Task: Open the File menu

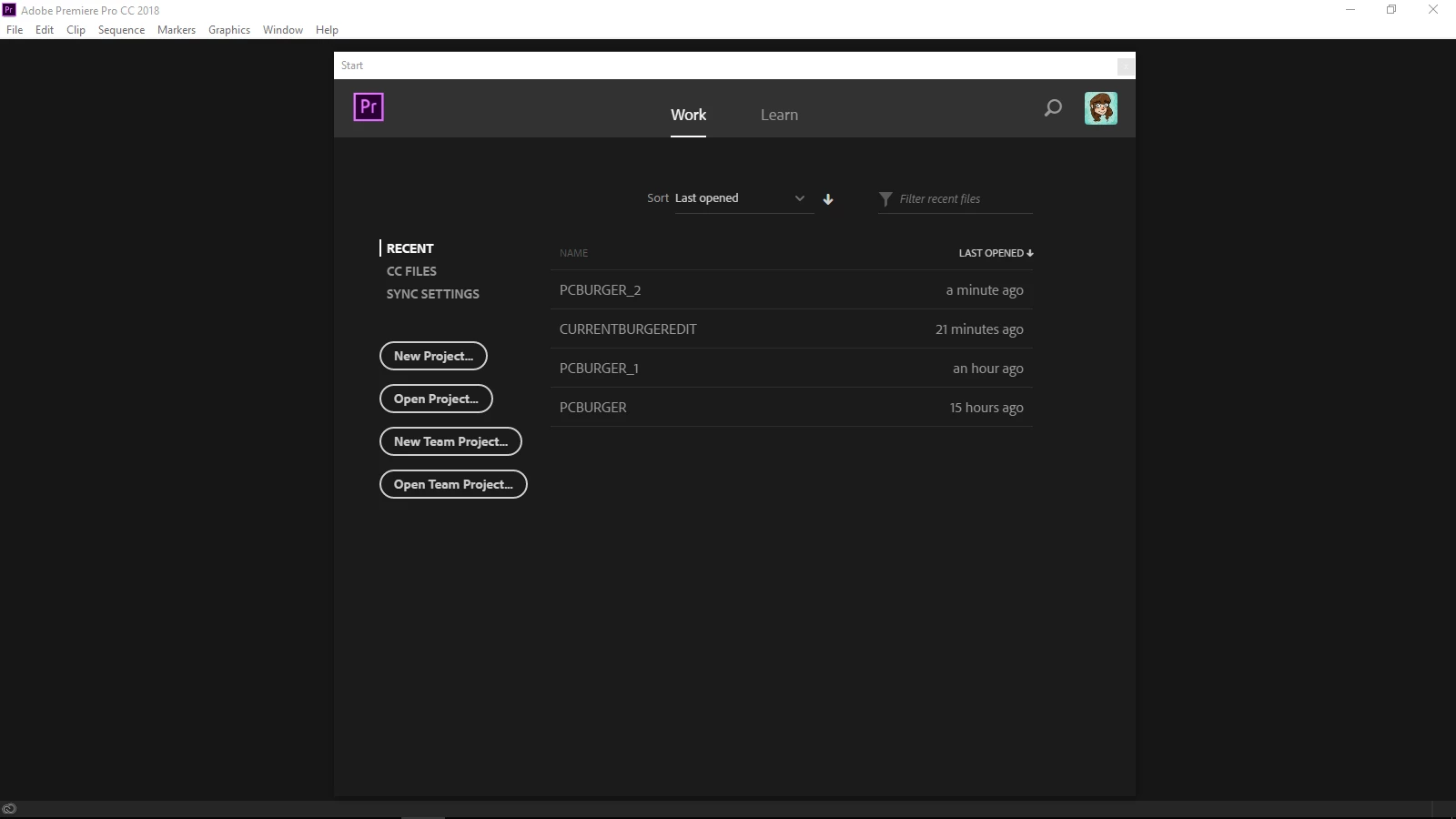Action: click(15, 29)
